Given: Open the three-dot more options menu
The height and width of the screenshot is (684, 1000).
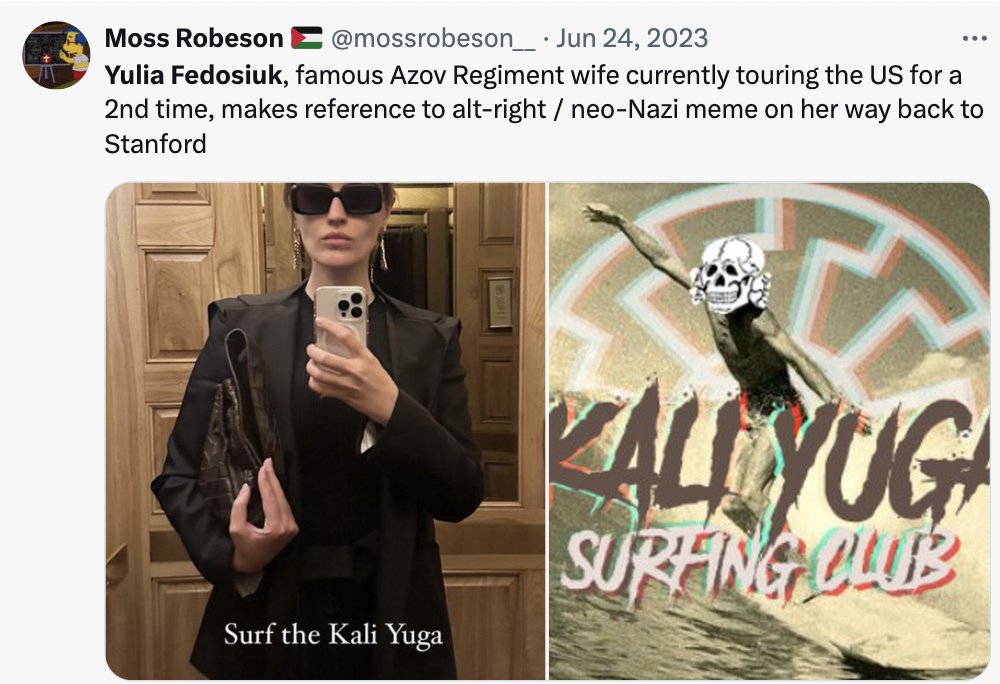Looking at the screenshot, I should (x=974, y=39).
